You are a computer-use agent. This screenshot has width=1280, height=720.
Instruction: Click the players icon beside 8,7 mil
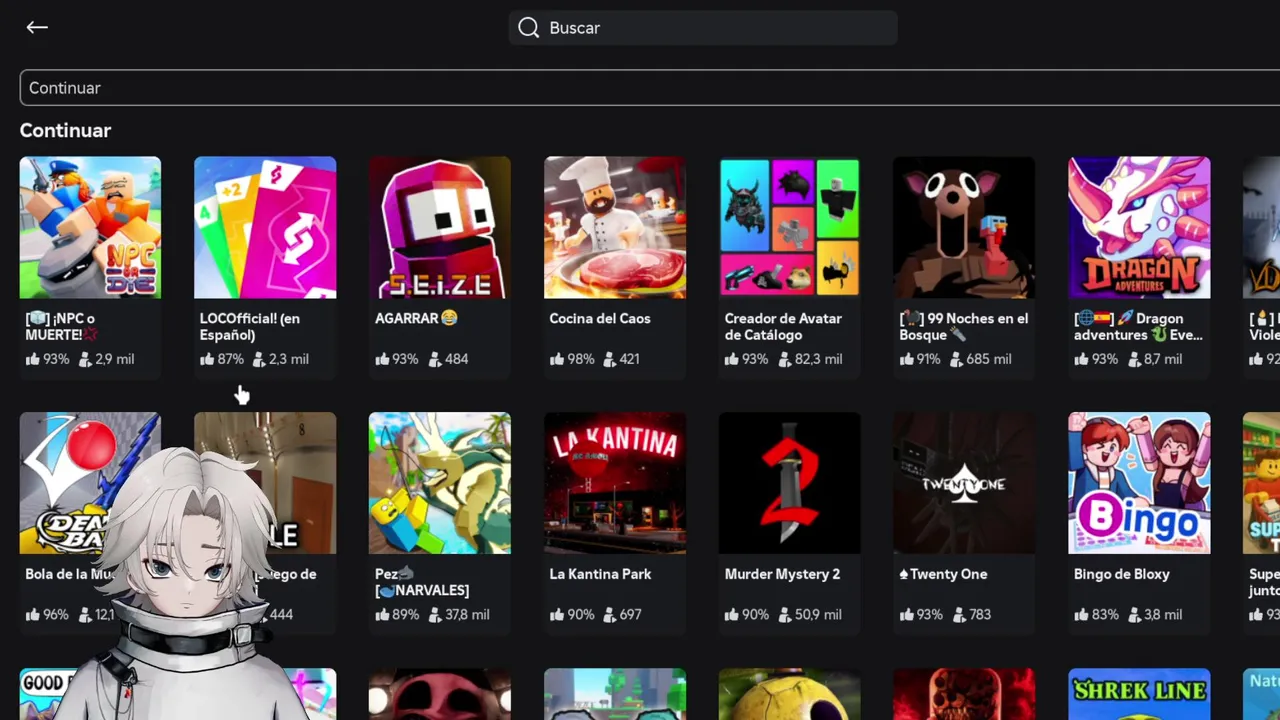point(1133,359)
